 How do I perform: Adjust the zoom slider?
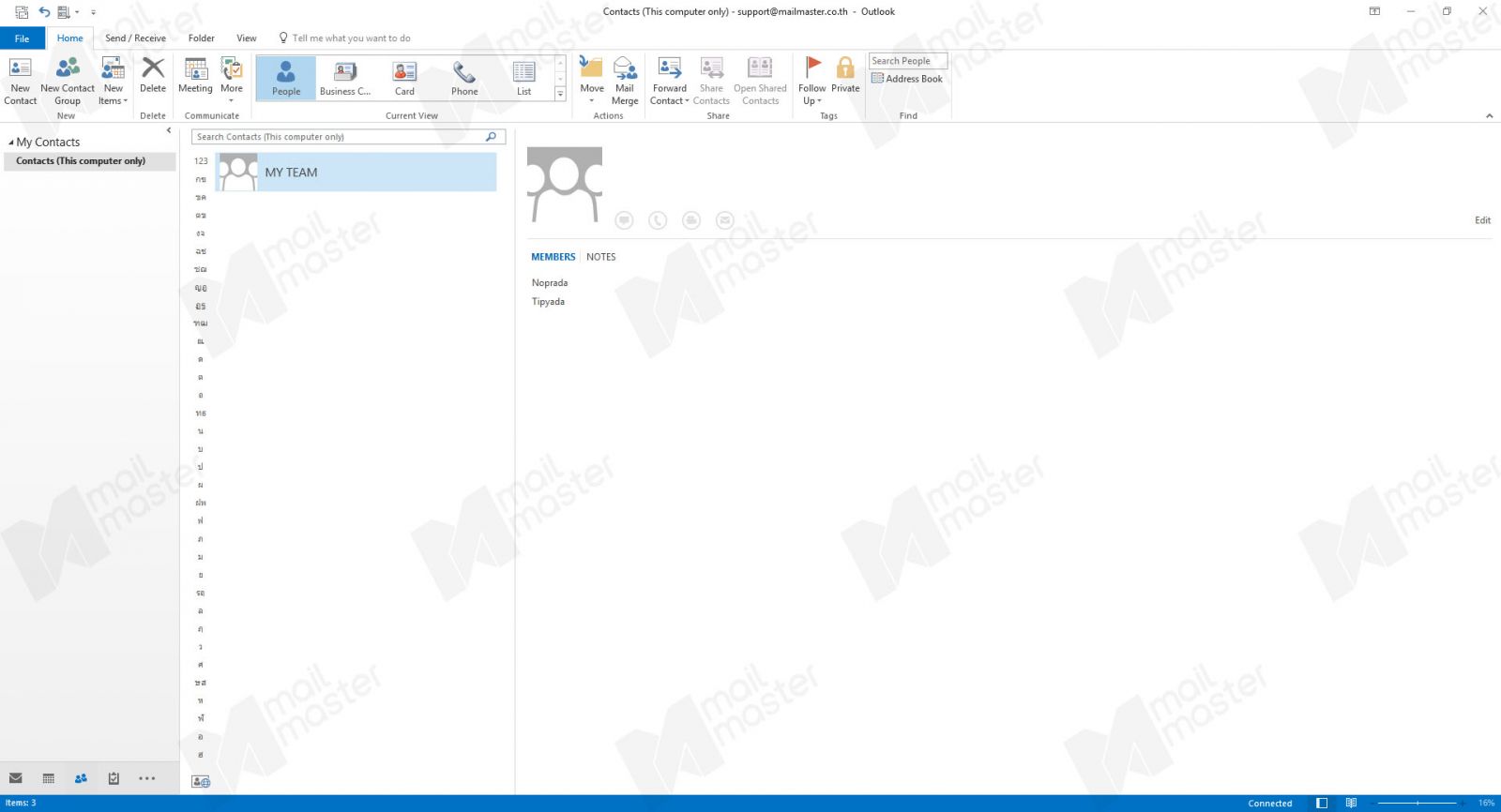pyautogui.click(x=1418, y=803)
